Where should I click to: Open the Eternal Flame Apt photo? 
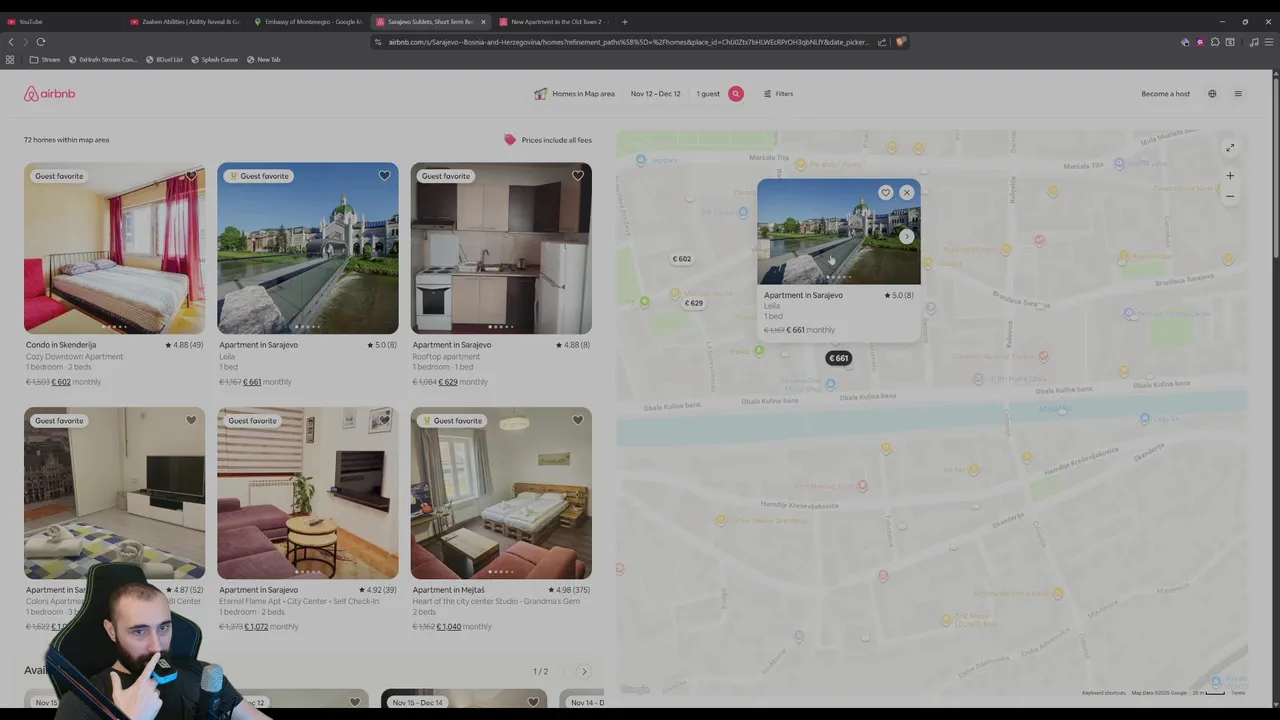click(308, 493)
